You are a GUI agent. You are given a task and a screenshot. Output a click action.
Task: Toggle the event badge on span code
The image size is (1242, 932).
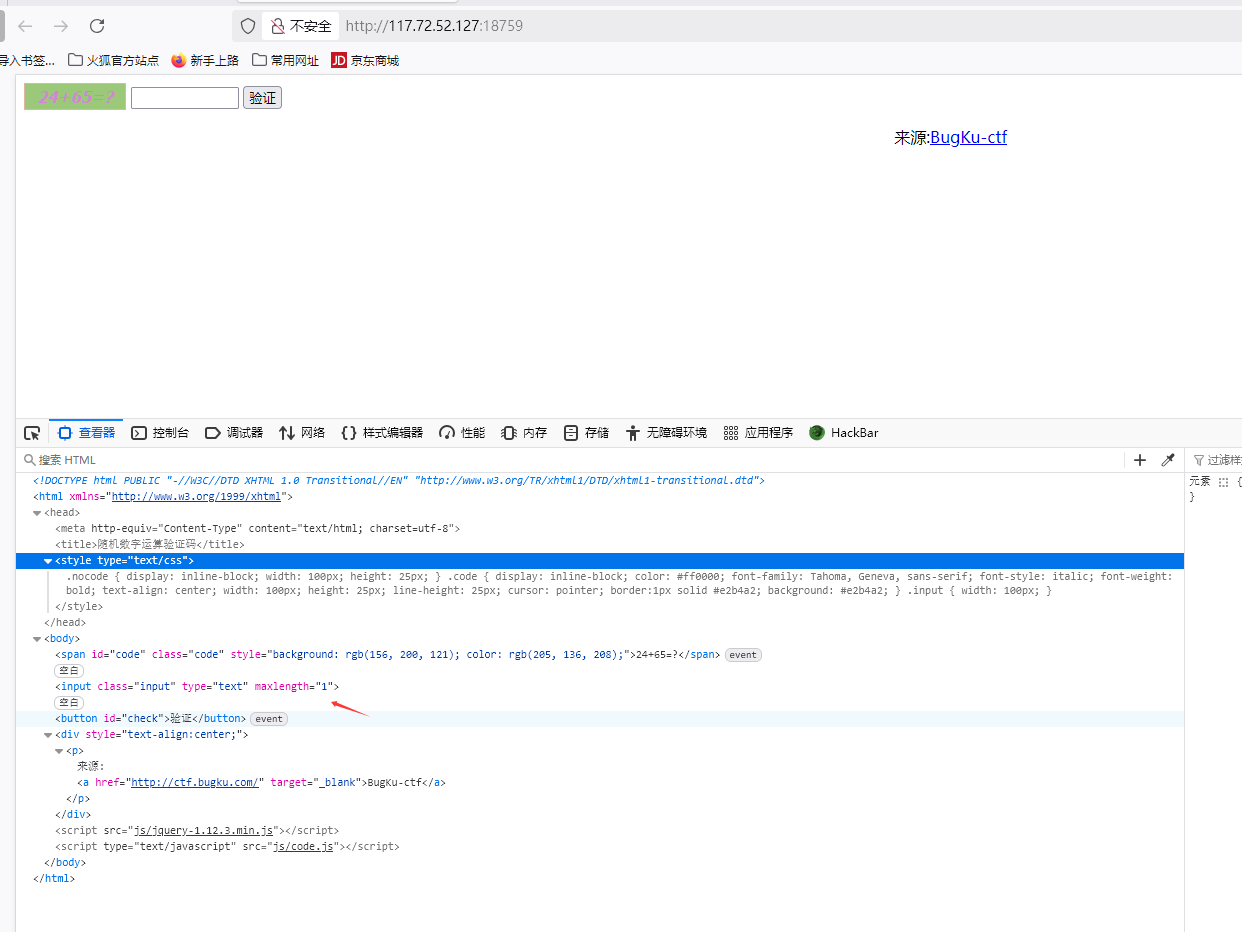click(x=743, y=655)
